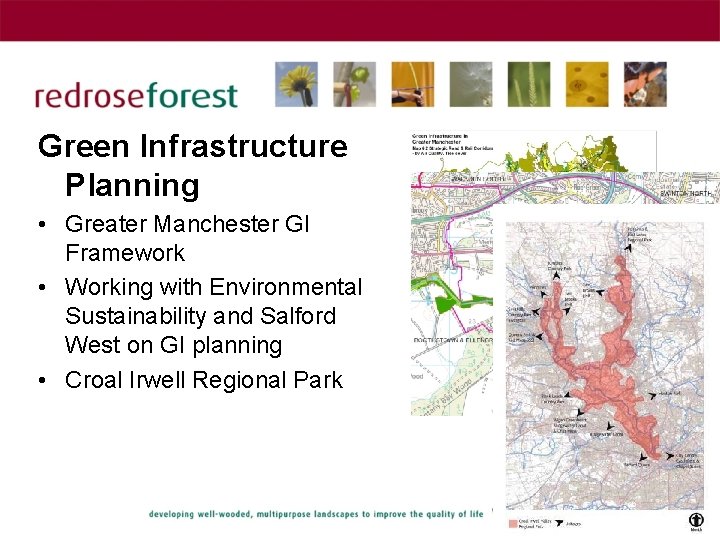Click the gateway arrow legend symbol
Viewport: 720px width, 540px height.
(x=559, y=523)
